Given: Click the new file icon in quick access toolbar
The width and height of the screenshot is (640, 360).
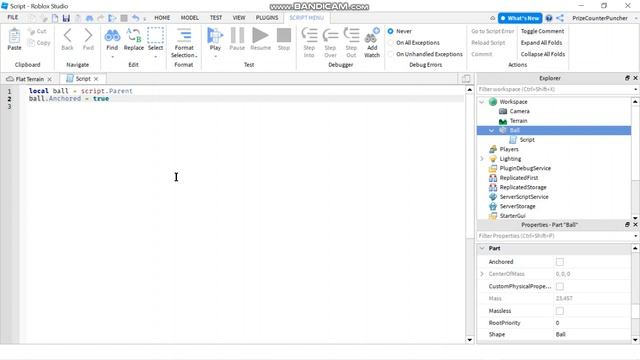Looking at the screenshot, I should point(55,18).
